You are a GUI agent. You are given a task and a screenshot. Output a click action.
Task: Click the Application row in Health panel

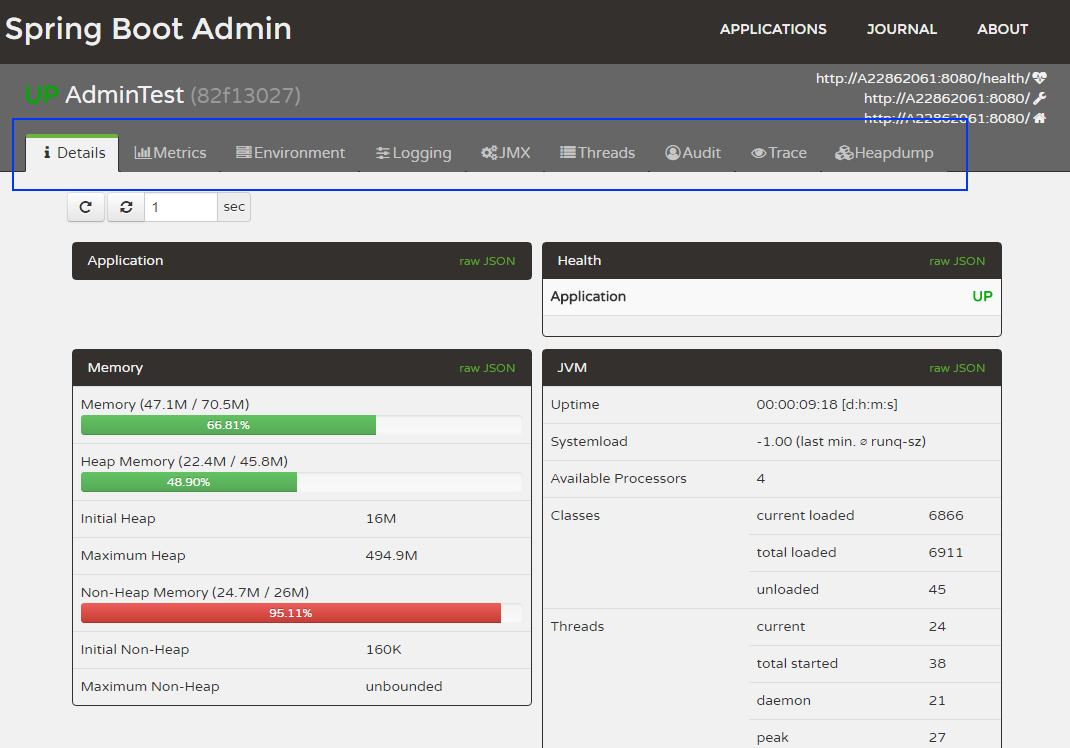772,297
